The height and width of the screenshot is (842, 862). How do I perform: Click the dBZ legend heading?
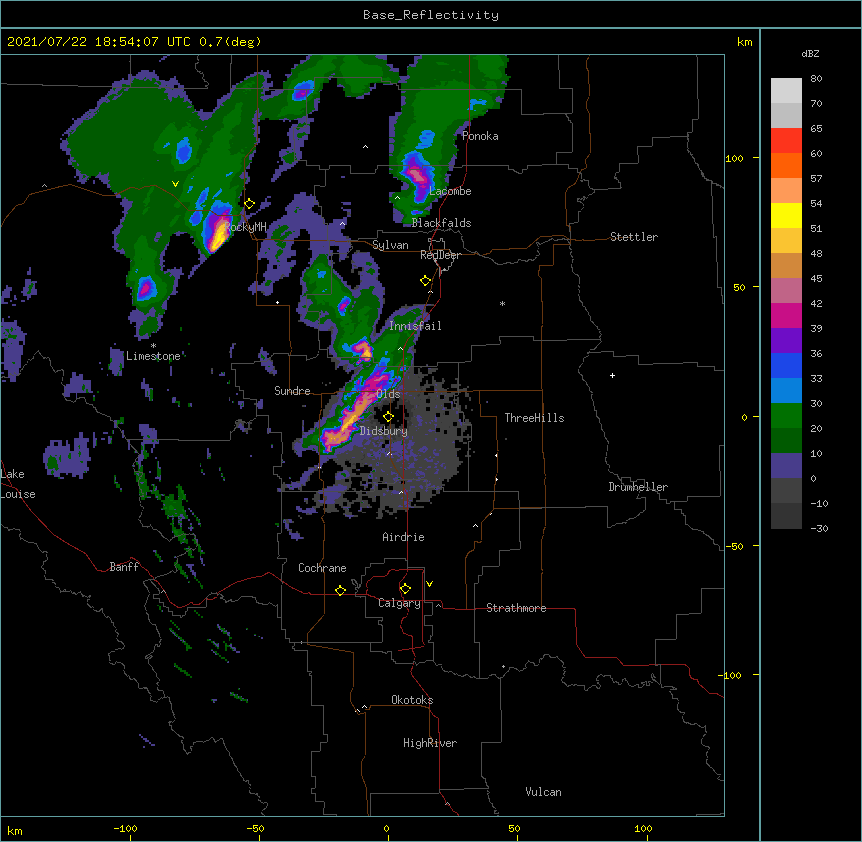point(810,54)
